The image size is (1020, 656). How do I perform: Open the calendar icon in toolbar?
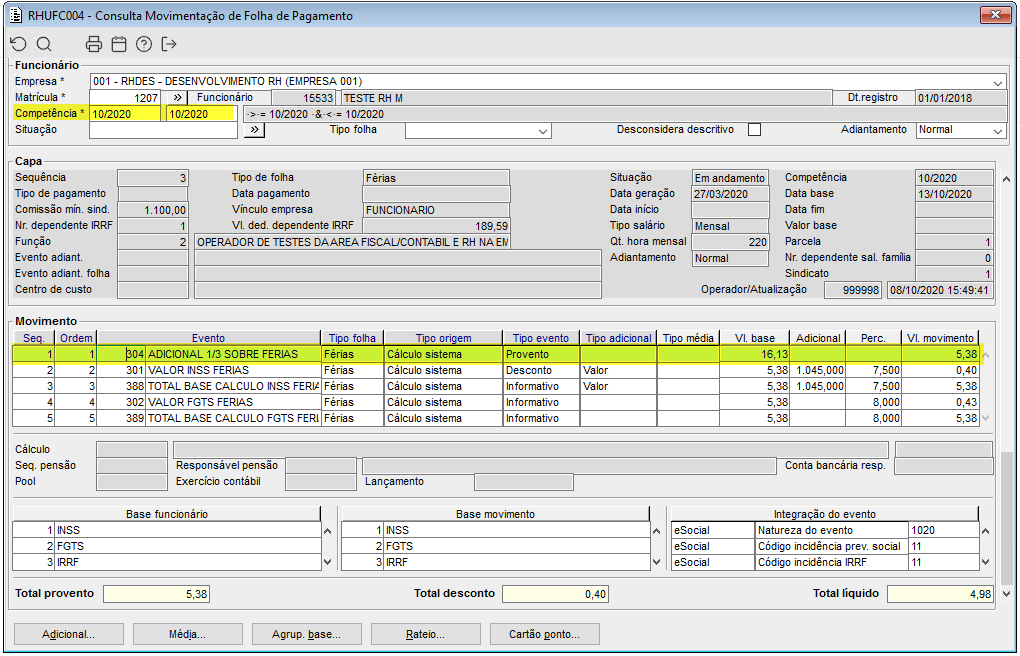[x=119, y=44]
